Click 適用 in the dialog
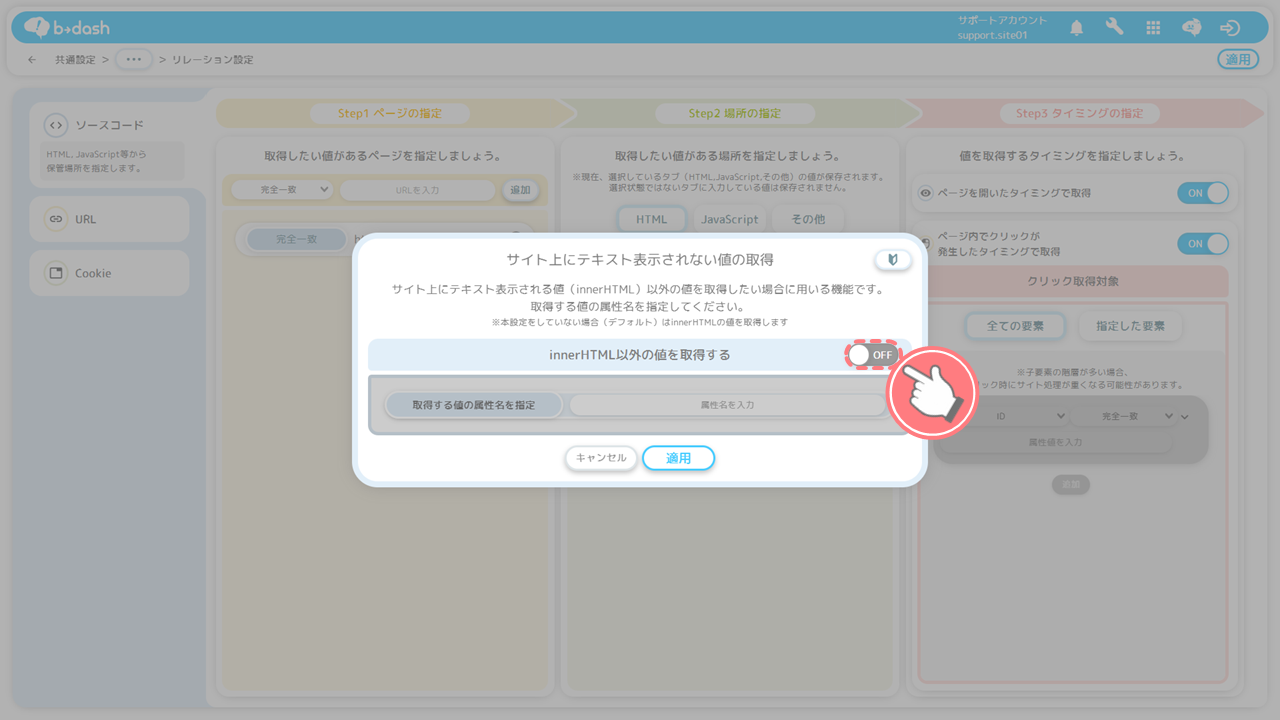The image size is (1280, 720). coord(679,458)
